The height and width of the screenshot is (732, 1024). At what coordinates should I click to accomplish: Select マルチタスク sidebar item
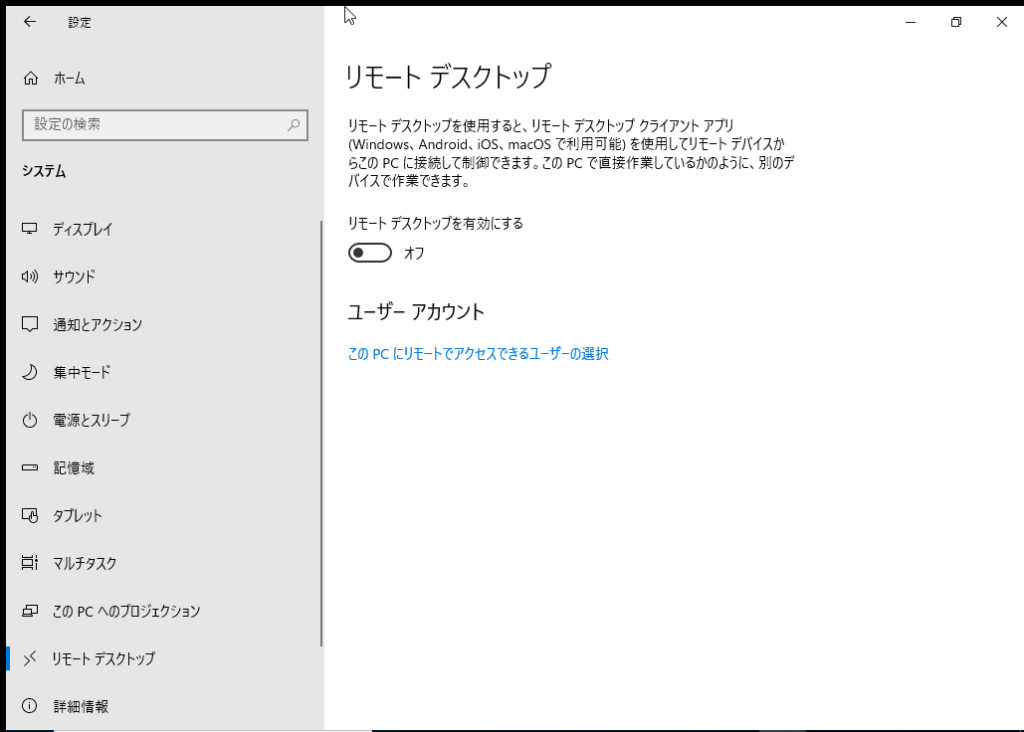coord(84,564)
